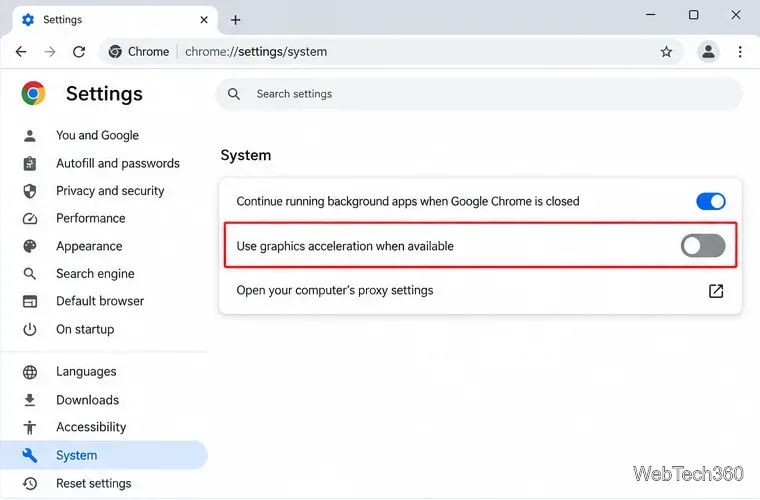Click the Search settings field
760x500 pixels.
[479, 94]
